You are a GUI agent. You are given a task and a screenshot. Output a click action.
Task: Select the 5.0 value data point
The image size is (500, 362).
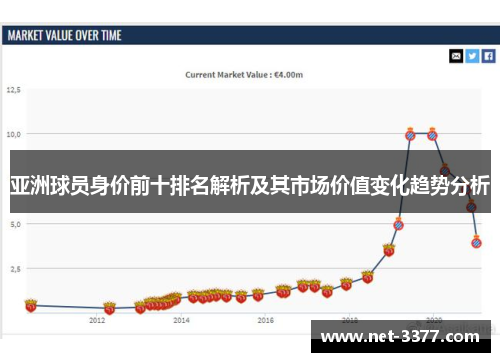[x=398, y=224]
